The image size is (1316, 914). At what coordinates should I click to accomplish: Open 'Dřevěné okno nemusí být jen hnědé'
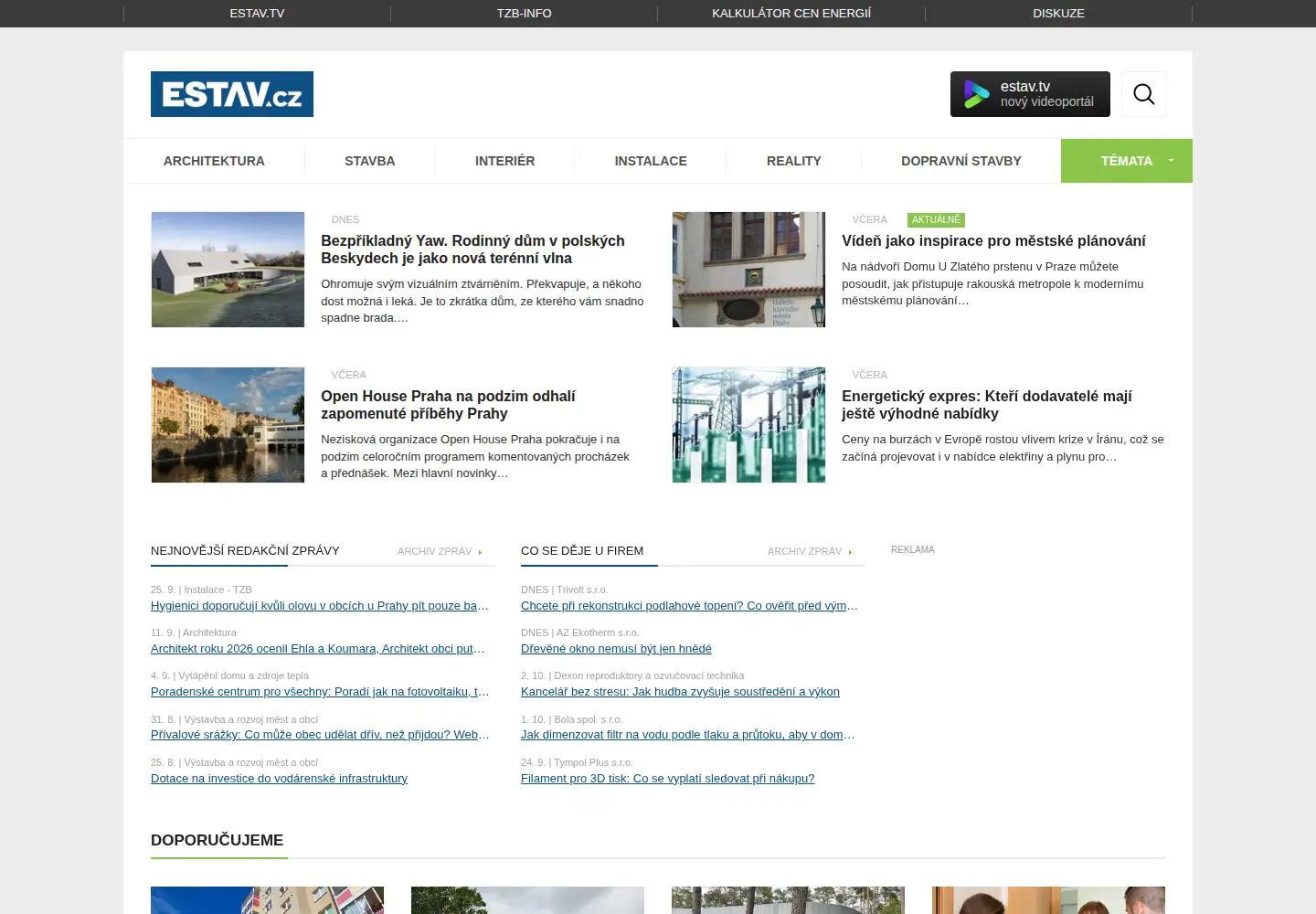[x=616, y=649]
